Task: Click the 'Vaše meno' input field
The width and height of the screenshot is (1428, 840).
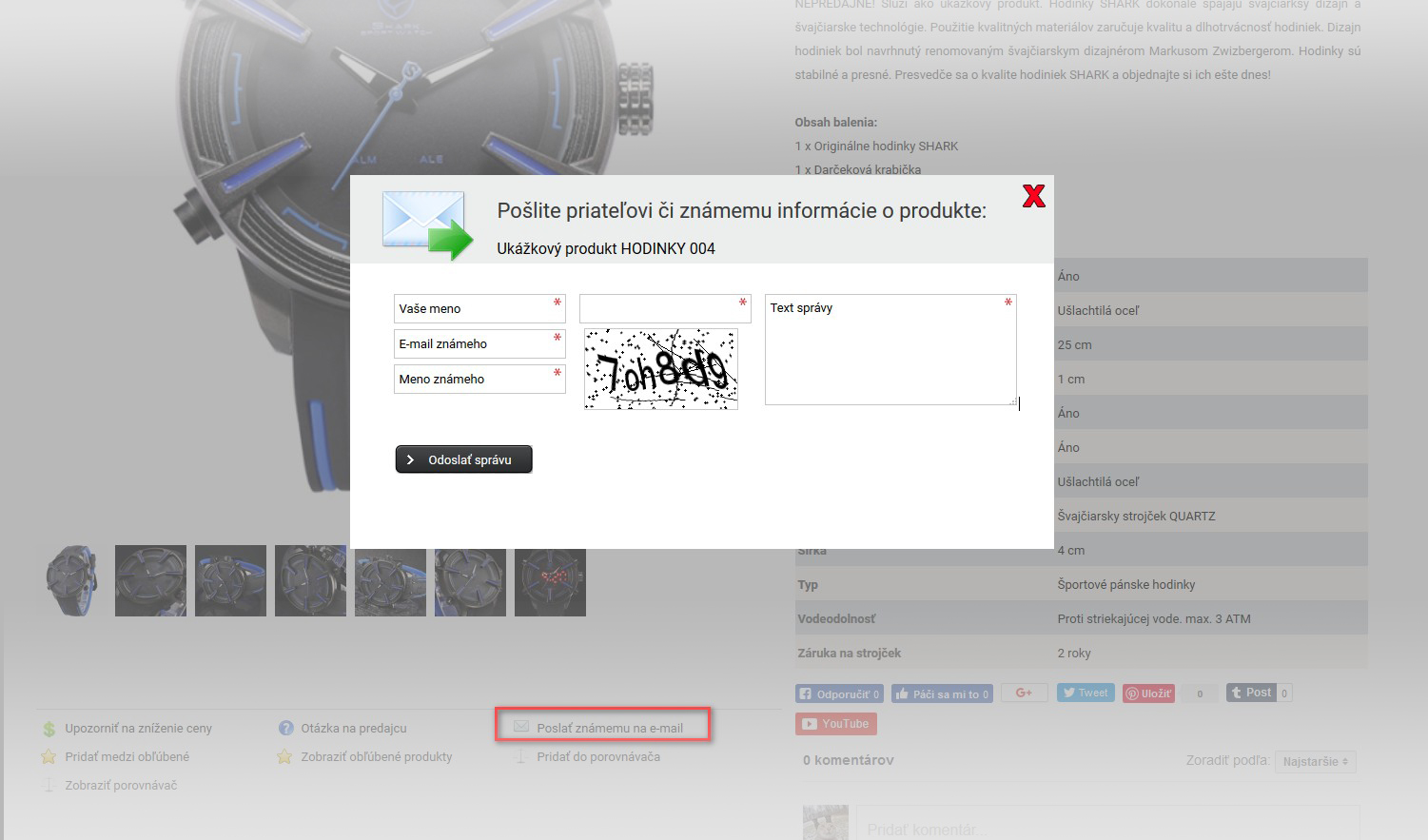Action: 479,309
